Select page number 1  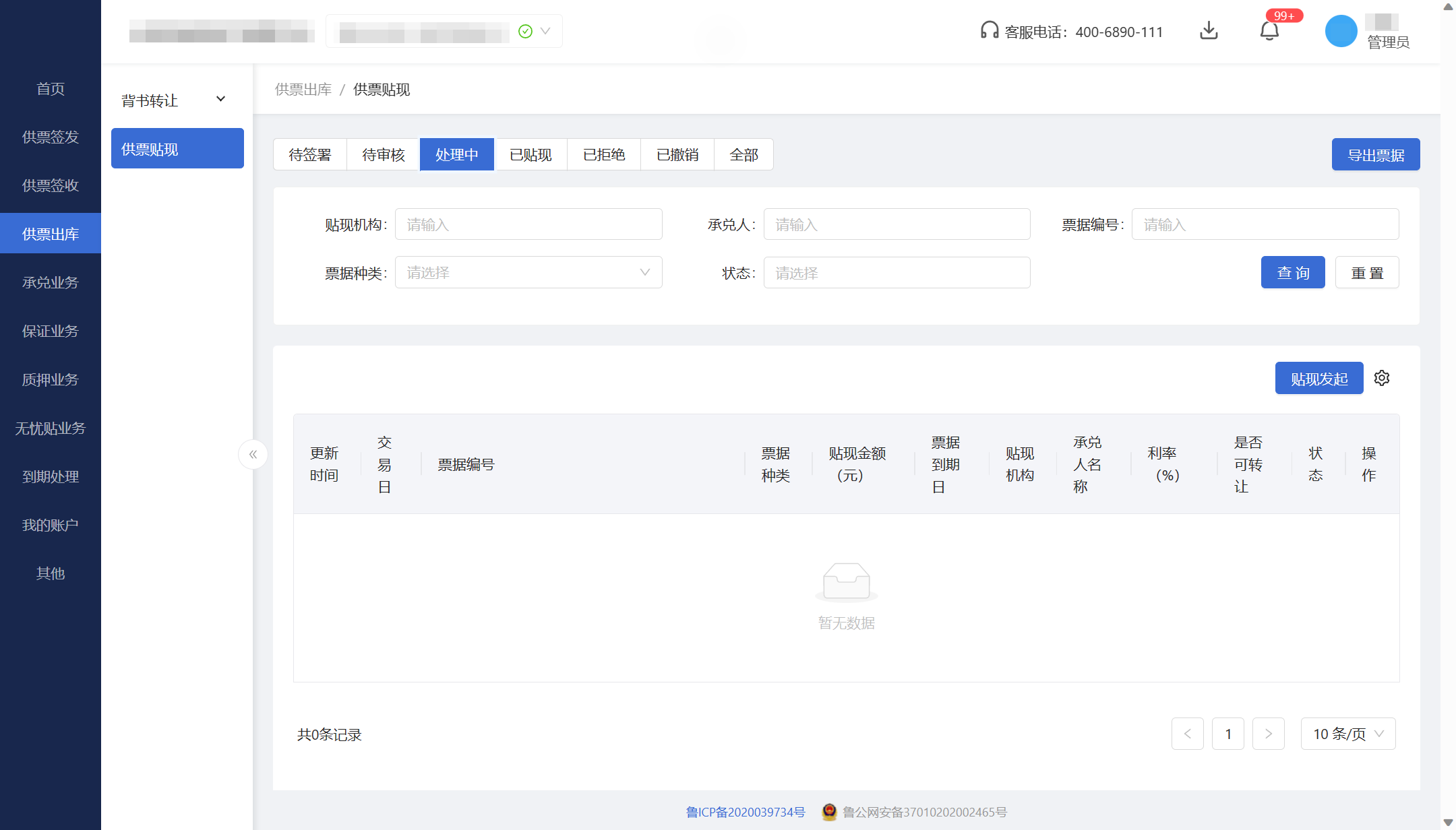1228,734
